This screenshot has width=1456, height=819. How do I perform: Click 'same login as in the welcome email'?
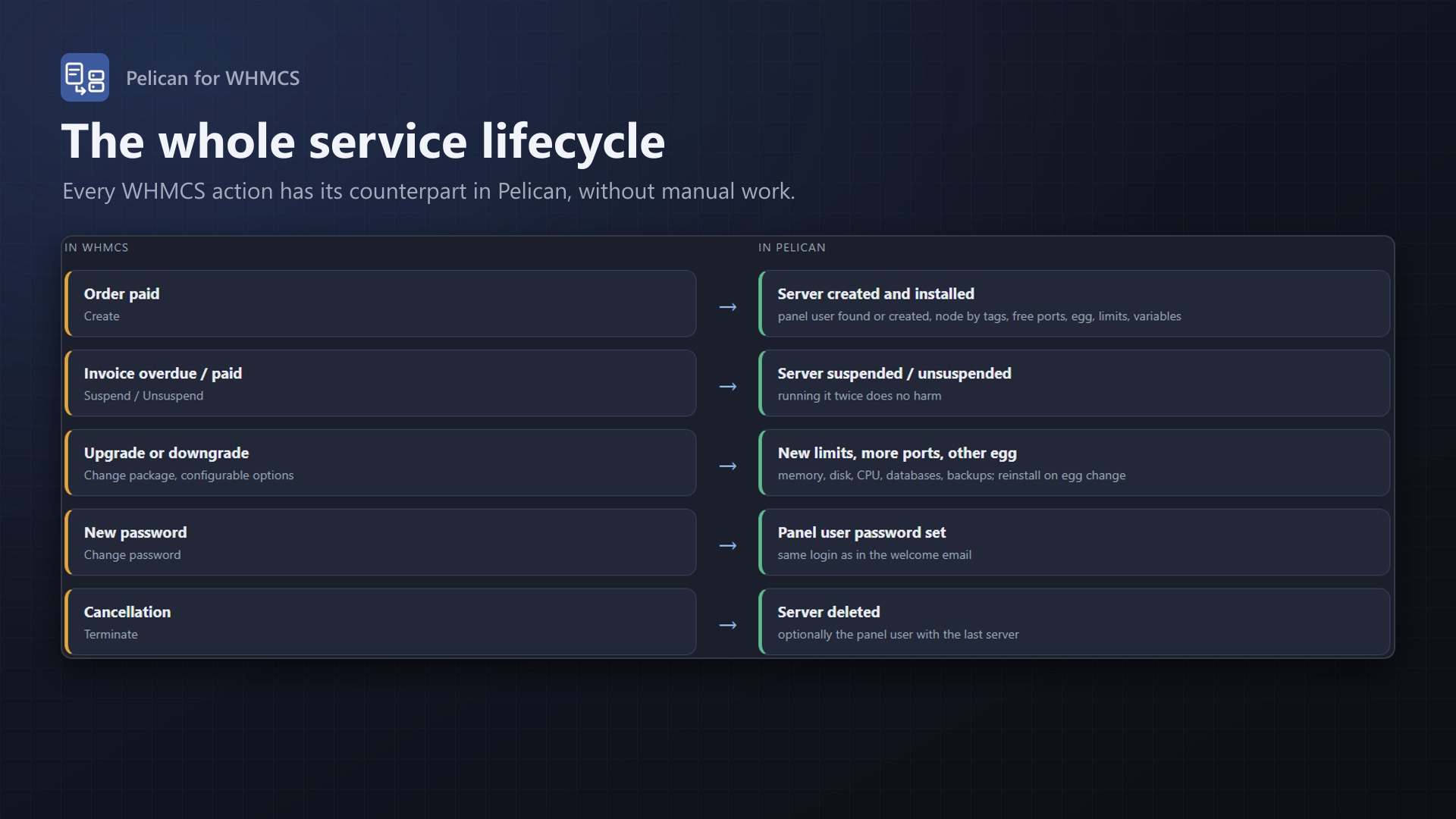coord(874,555)
